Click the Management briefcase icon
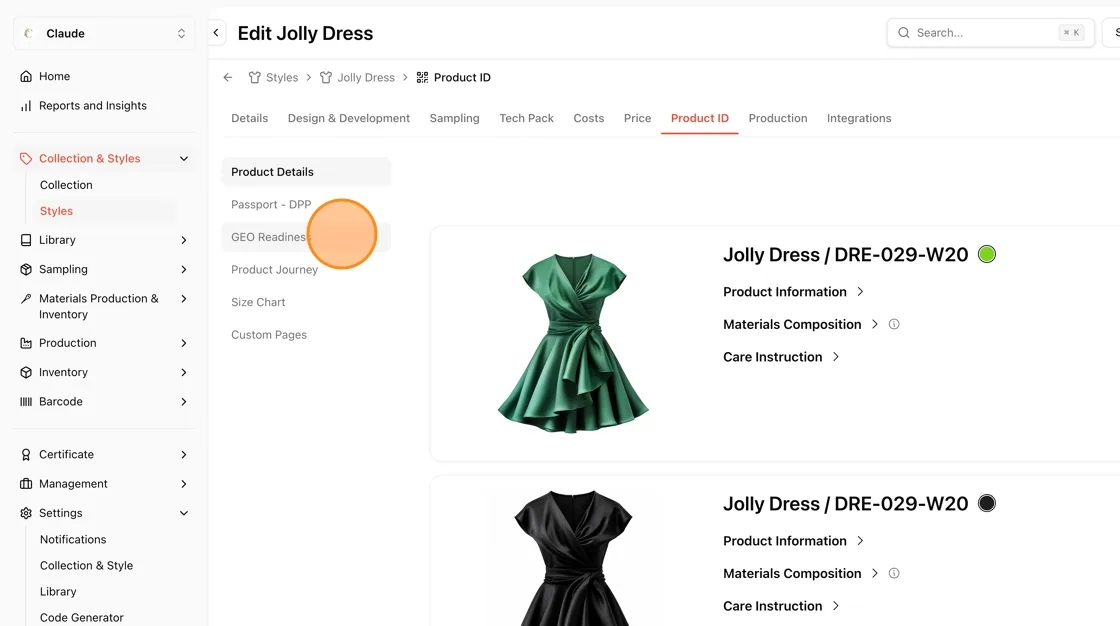The height and width of the screenshot is (626, 1120). (x=26, y=484)
